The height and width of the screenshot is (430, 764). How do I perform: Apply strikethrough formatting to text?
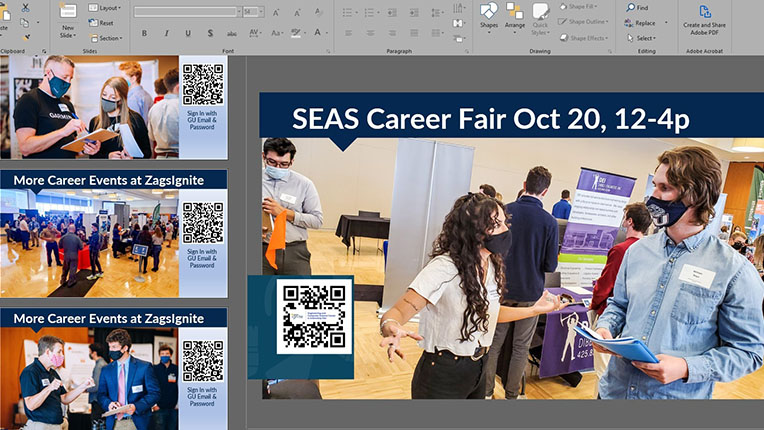coord(233,33)
